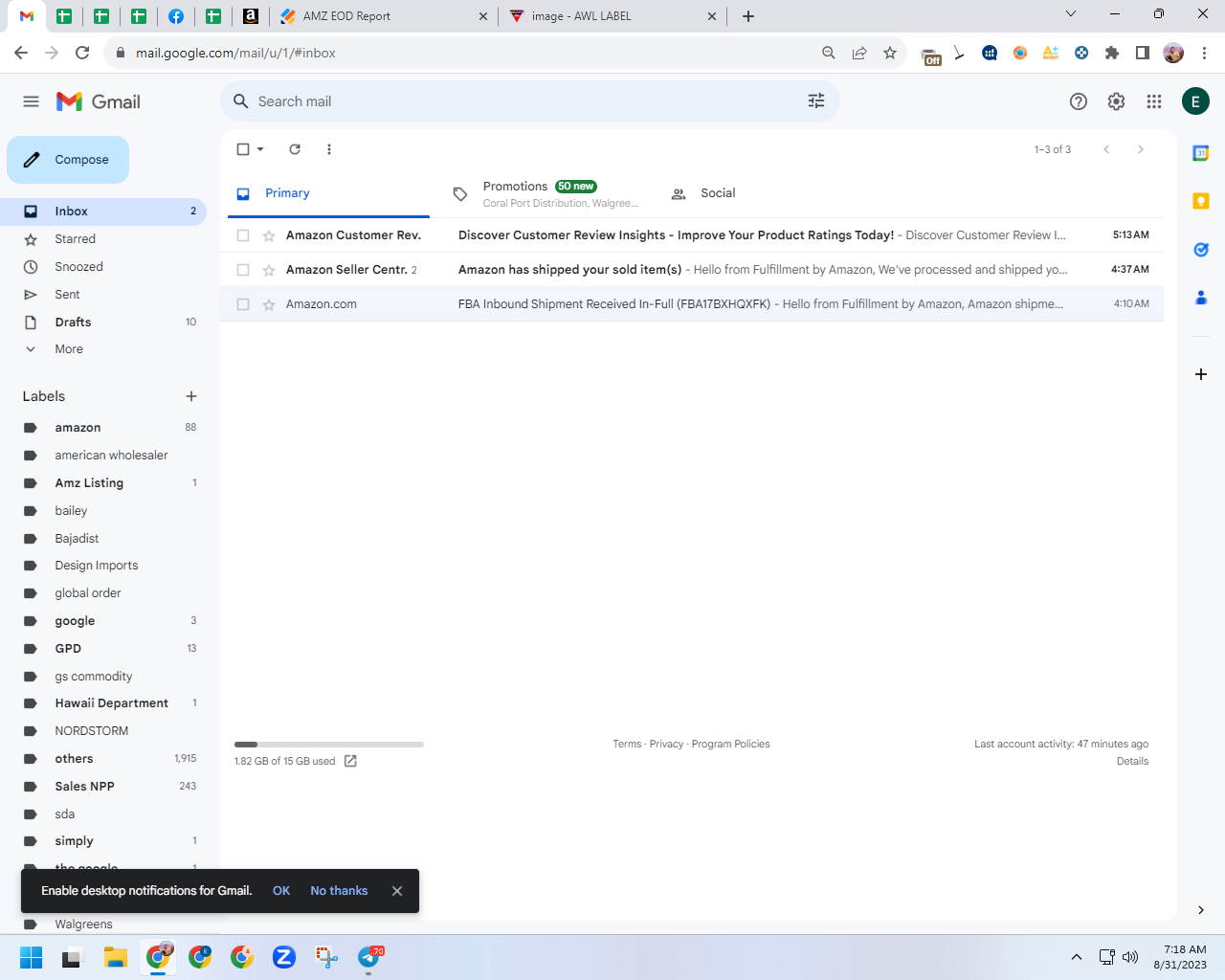Viewport: 1225px width, 980px height.
Task: Open the Inbox folder
Action: pyautogui.click(x=103, y=212)
